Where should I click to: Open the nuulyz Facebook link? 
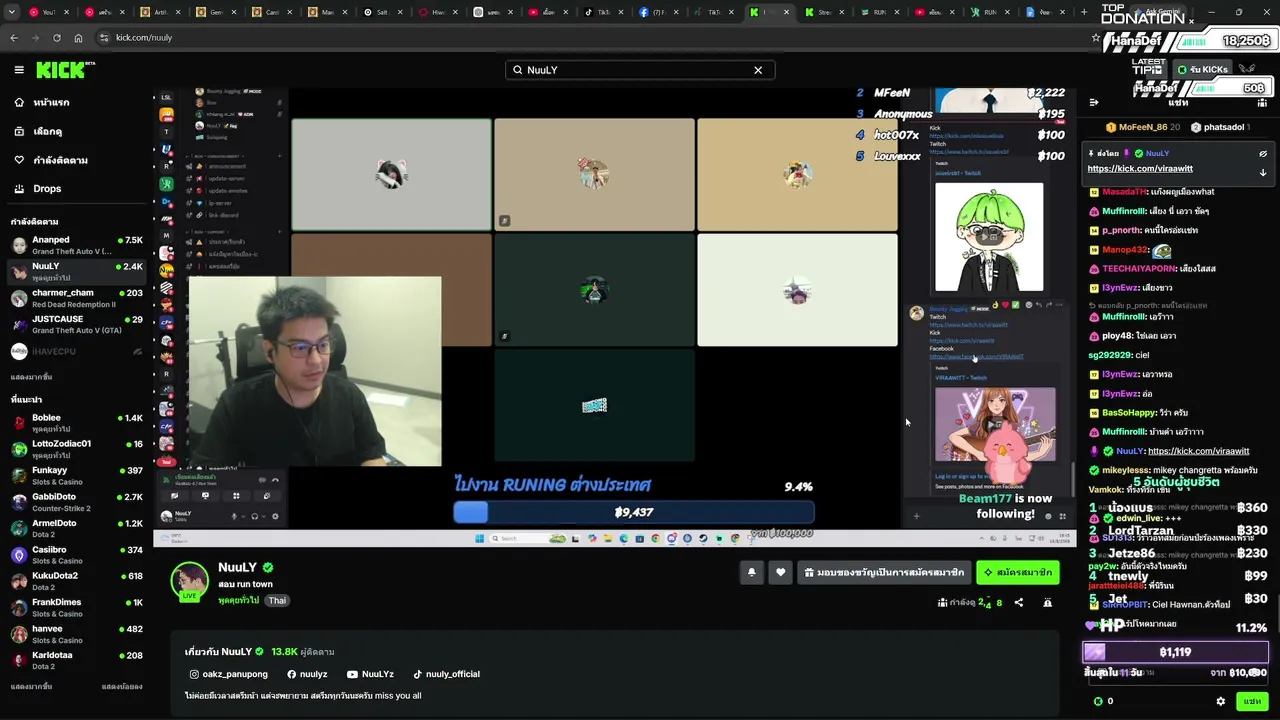307,674
